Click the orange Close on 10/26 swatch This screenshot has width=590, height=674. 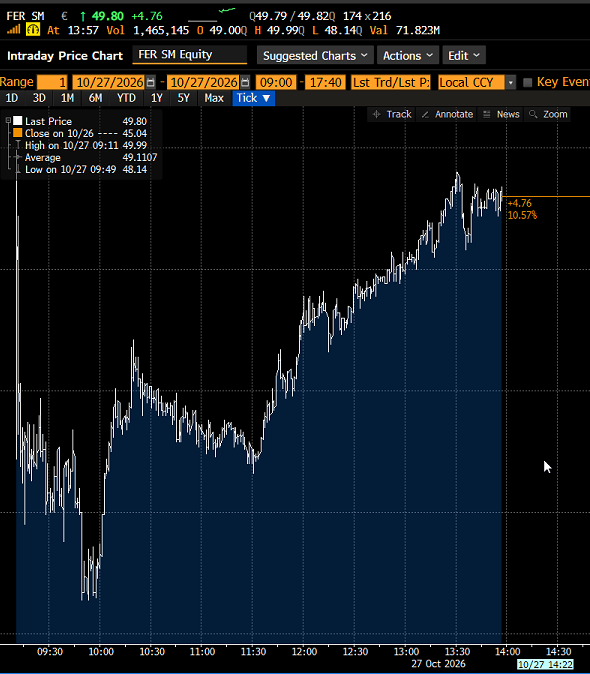click(x=18, y=133)
